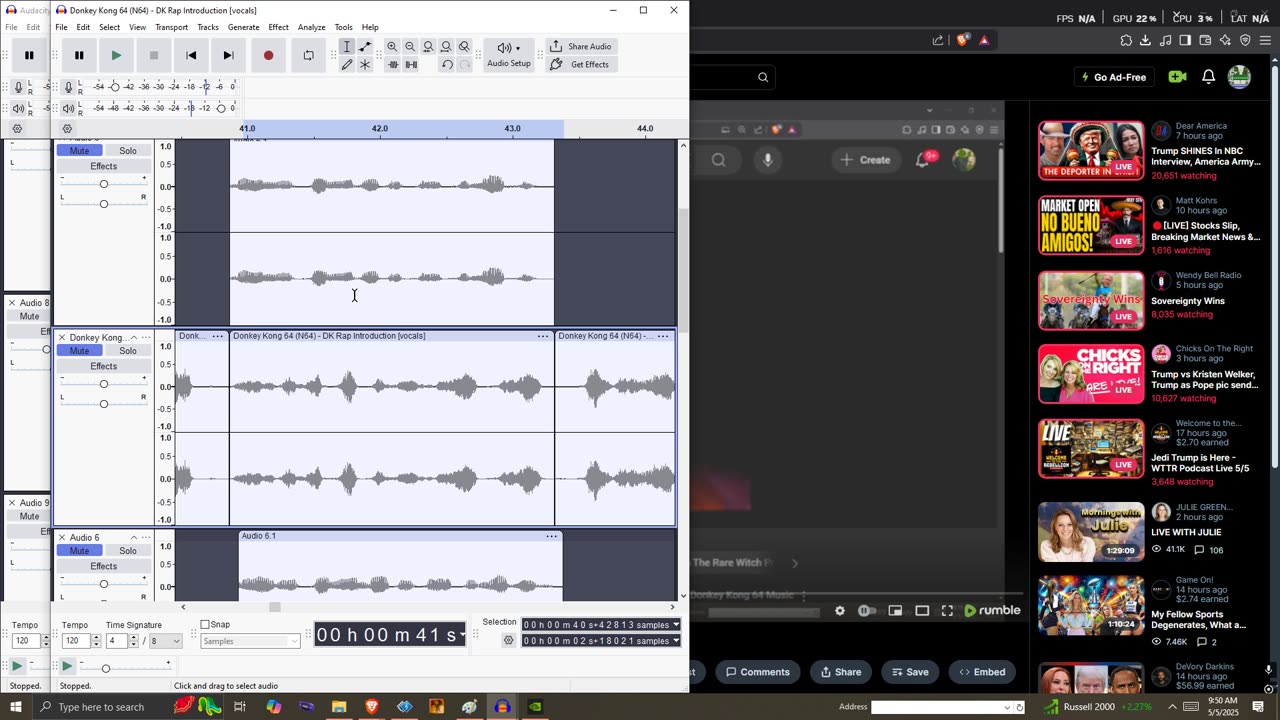Click the Get Effects button
Image resolution: width=1280 pixels, height=720 pixels.
click(x=580, y=65)
